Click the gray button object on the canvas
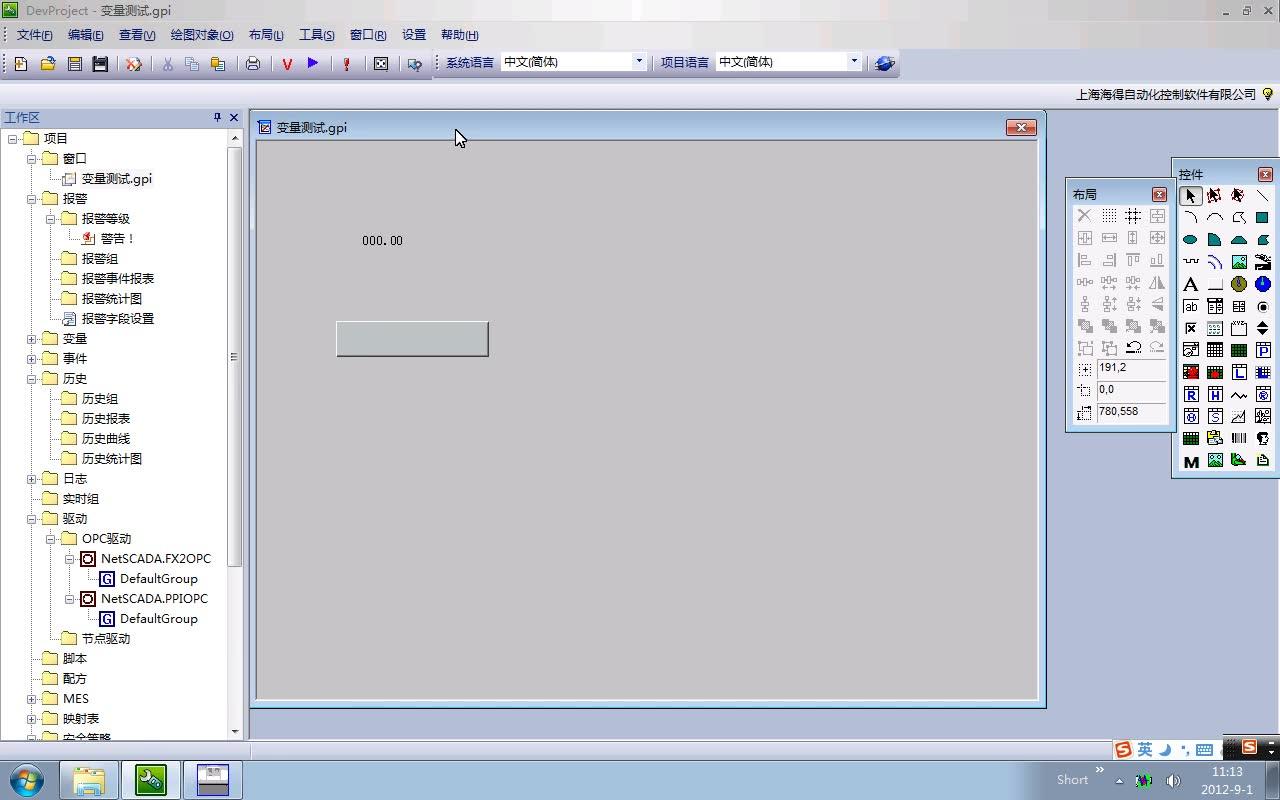This screenshot has height=800, width=1280. (412, 338)
